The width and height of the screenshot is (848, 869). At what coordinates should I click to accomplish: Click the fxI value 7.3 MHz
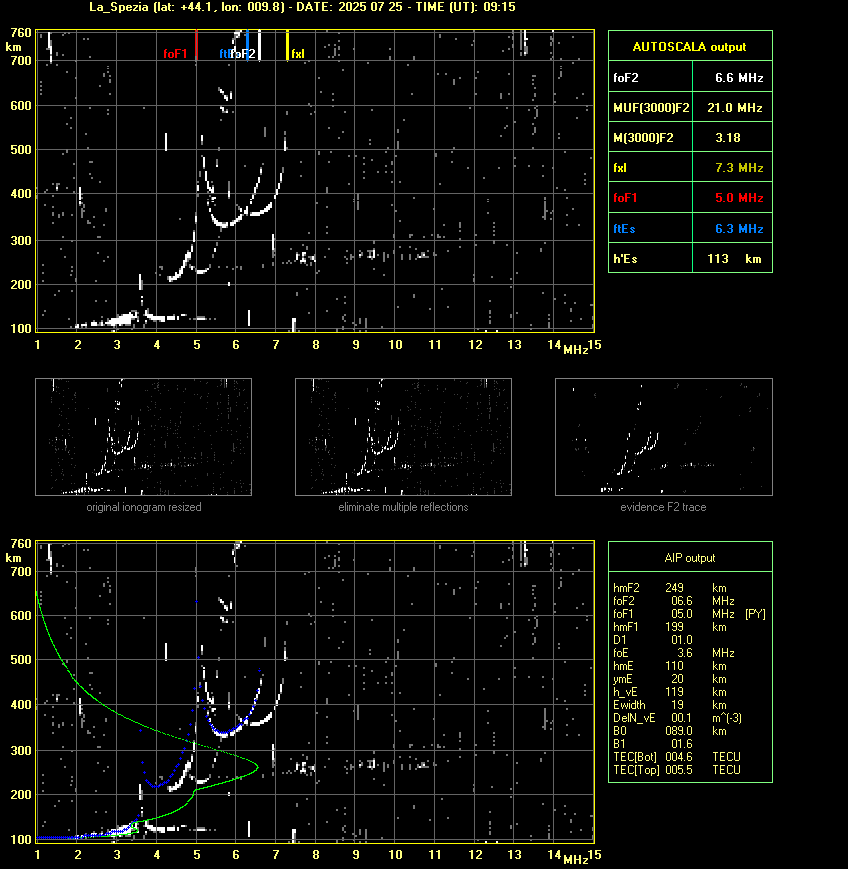[739, 167]
